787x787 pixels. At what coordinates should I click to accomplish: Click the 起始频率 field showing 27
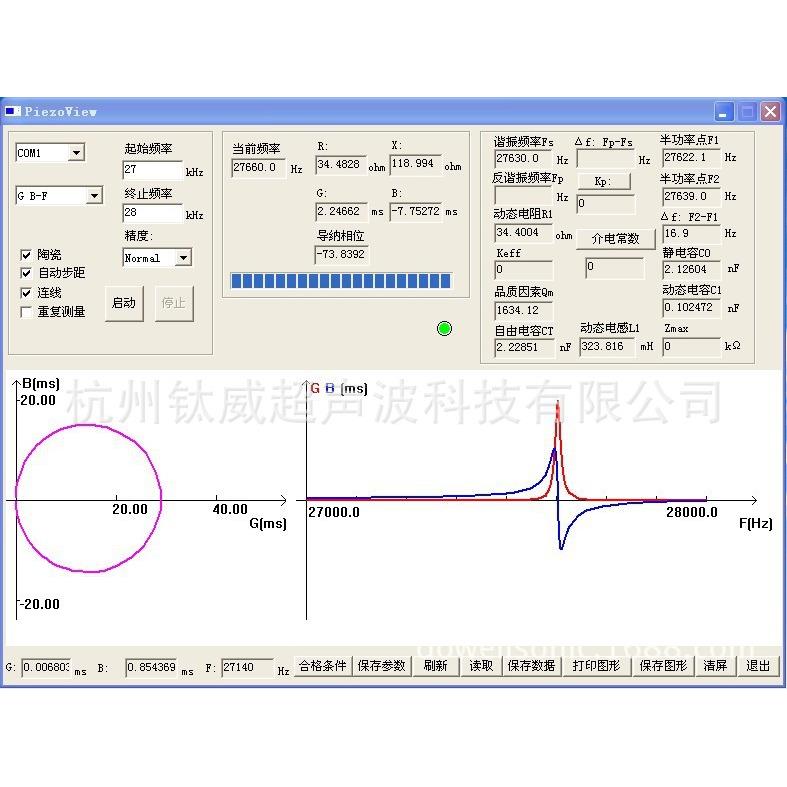coord(153,170)
